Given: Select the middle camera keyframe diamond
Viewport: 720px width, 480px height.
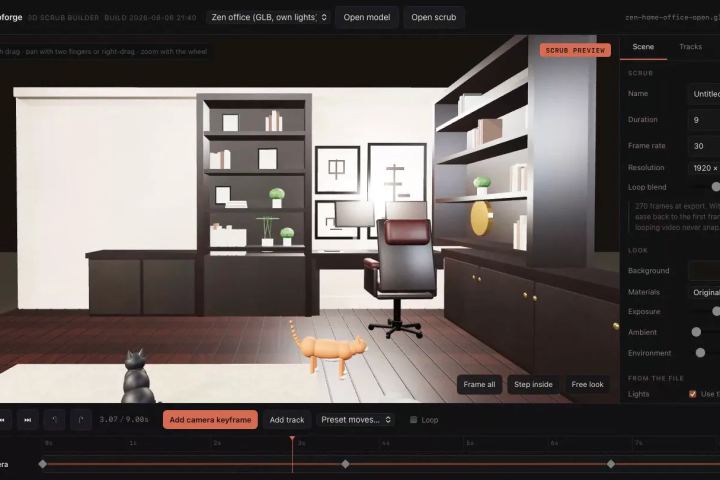Looking at the screenshot, I should click(345, 464).
